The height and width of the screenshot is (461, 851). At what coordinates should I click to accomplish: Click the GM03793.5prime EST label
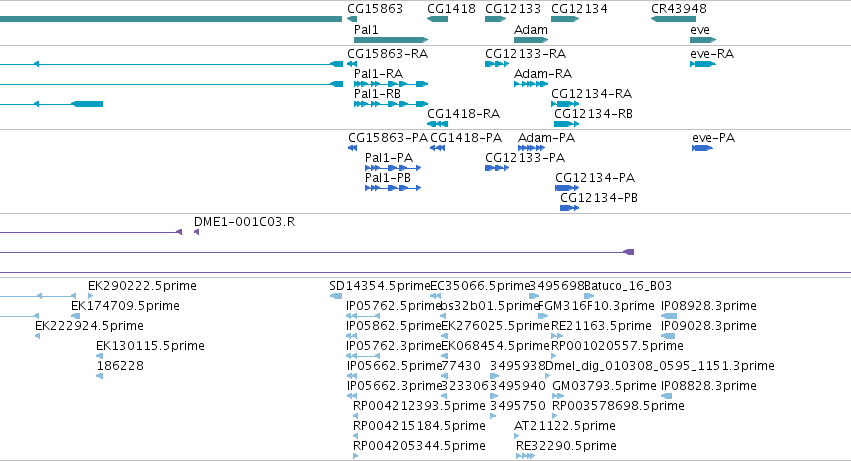pos(604,386)
